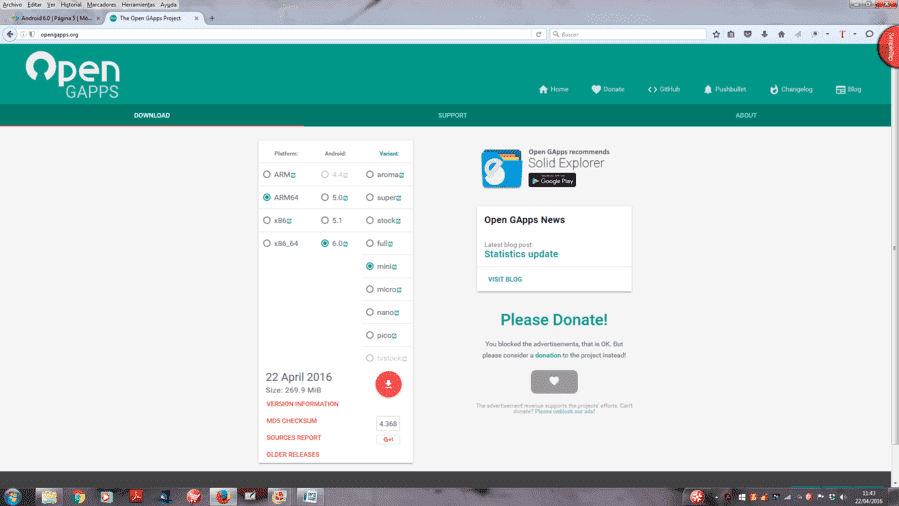Click the Pocket icon in the toolbar

tap(748, 34)
